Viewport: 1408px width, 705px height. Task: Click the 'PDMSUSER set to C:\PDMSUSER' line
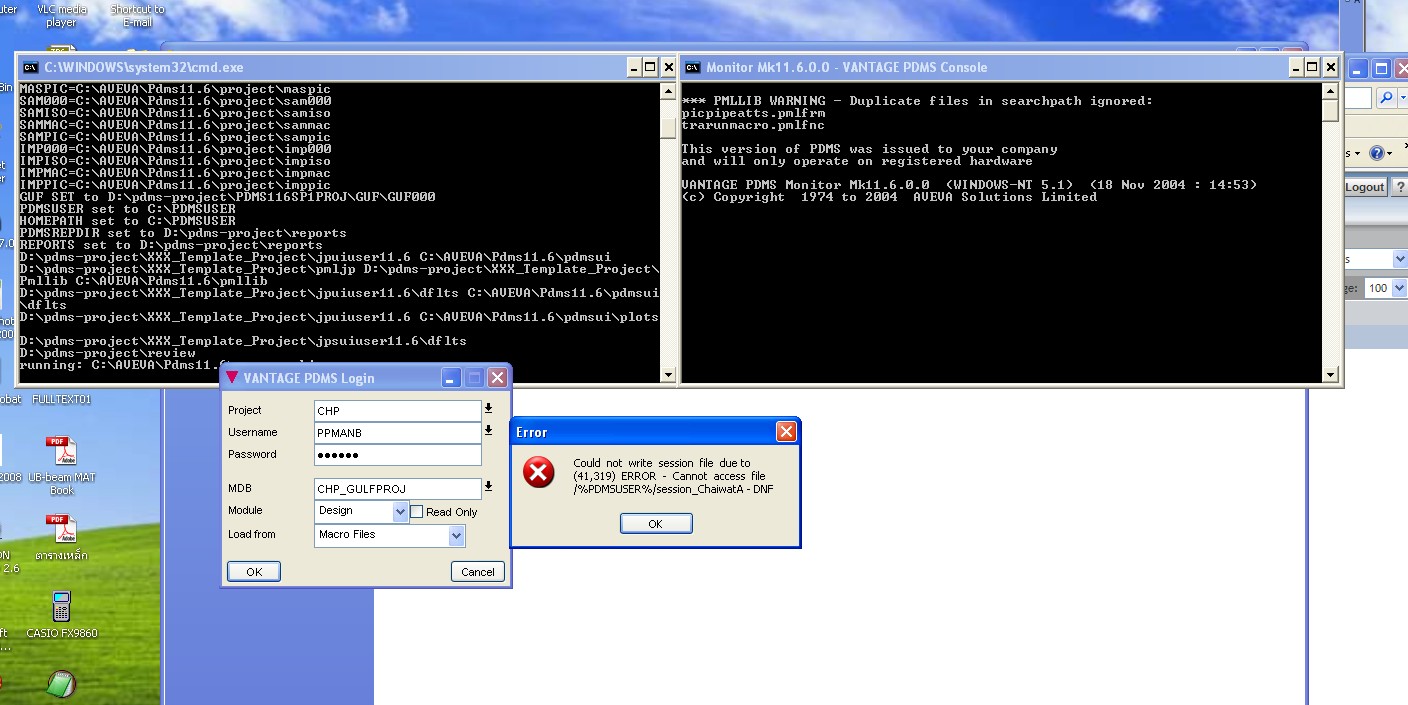[x=127, y=209]
